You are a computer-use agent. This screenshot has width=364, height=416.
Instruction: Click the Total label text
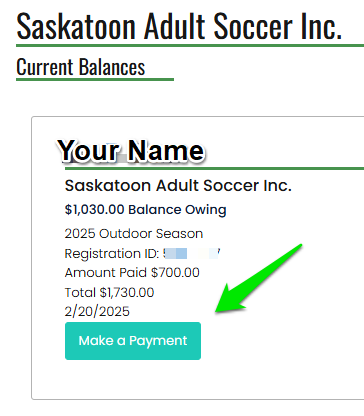coord(80,292)
